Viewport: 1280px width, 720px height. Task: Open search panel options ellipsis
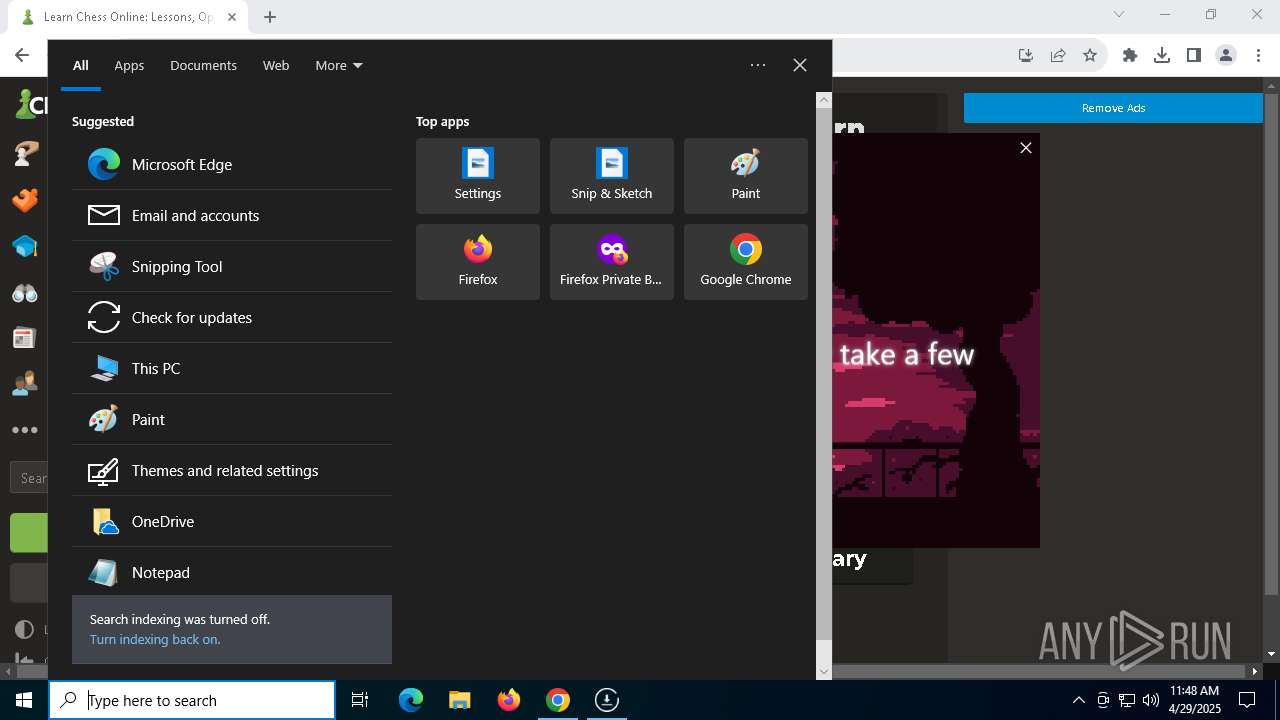click(x=758, y=65)
